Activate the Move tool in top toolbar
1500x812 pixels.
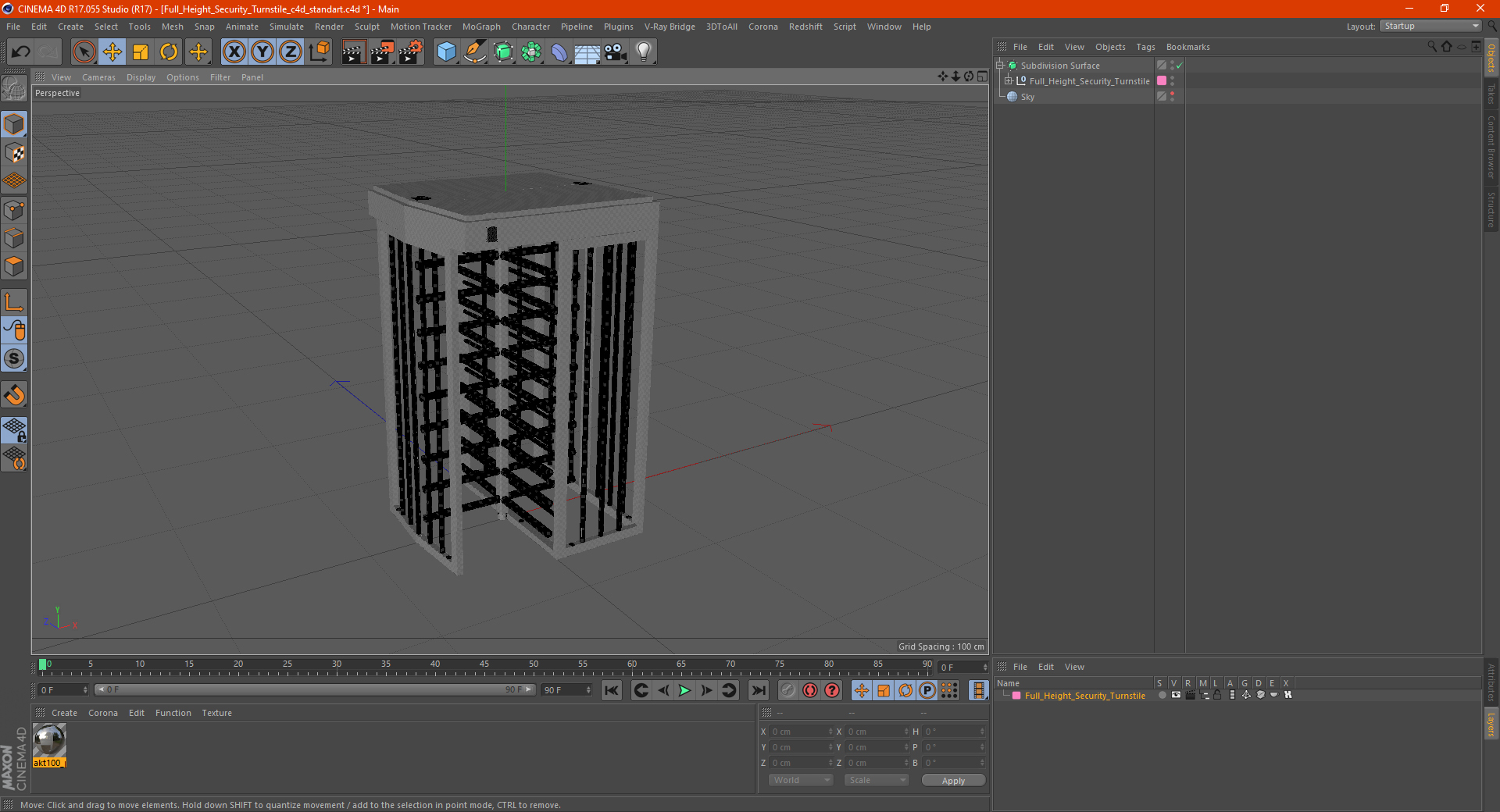click(x=112, y=52)
